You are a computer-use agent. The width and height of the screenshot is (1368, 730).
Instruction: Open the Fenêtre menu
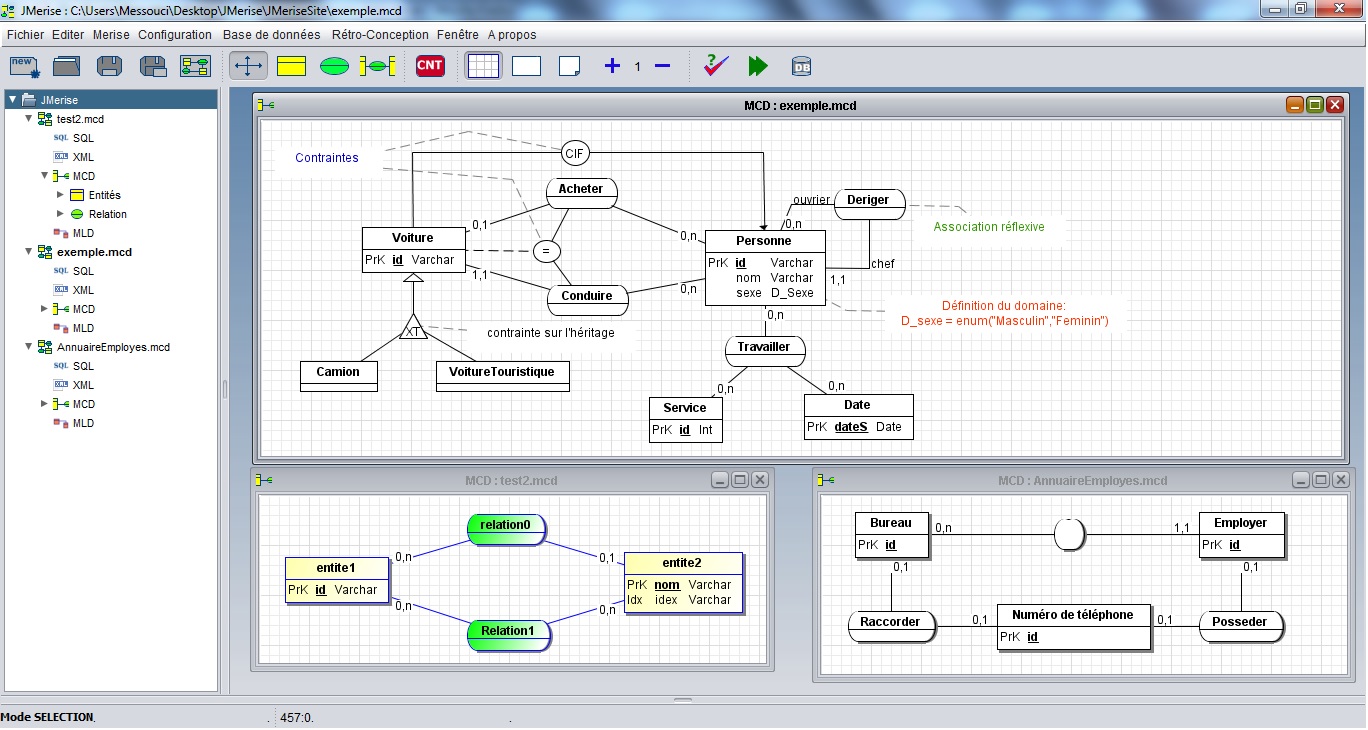(458, 34)
